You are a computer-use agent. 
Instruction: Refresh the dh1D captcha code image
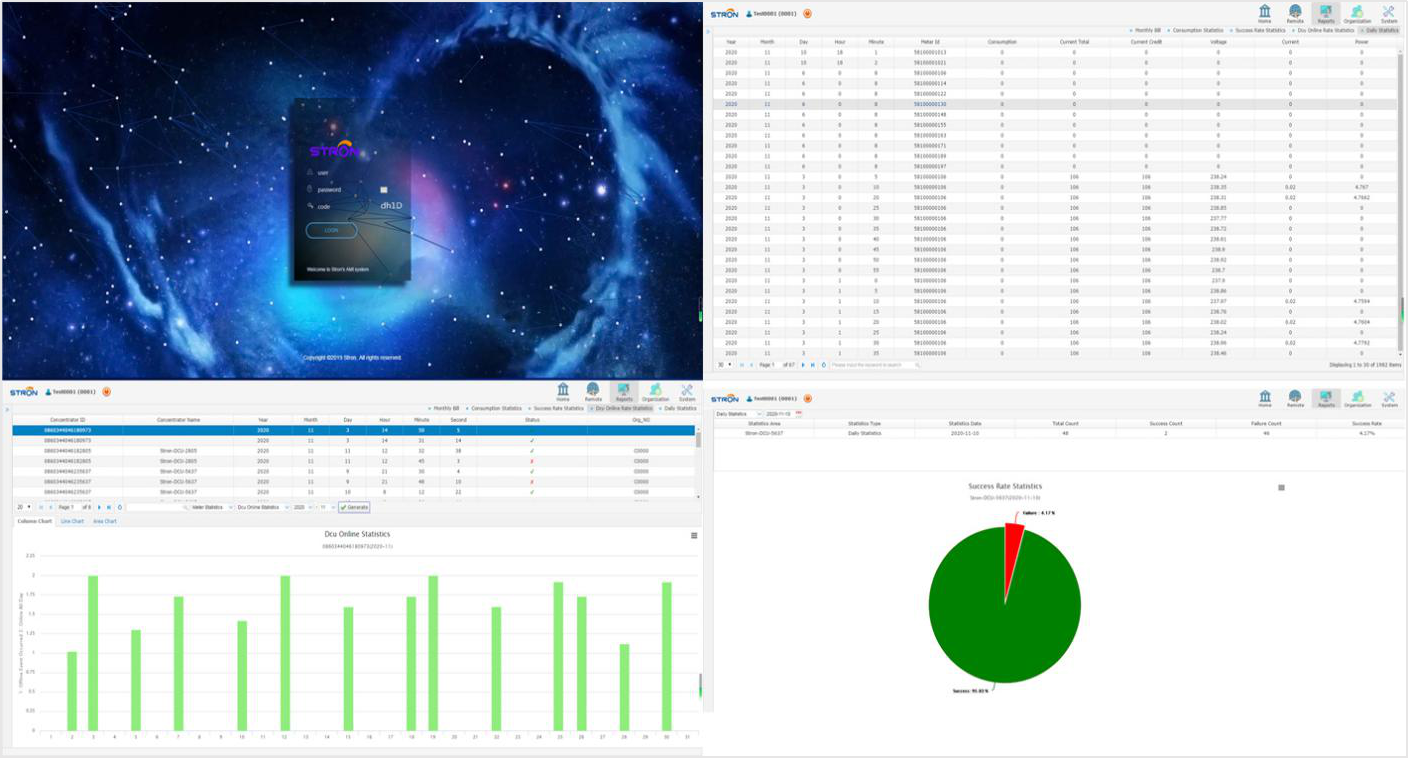coord(390,206)
